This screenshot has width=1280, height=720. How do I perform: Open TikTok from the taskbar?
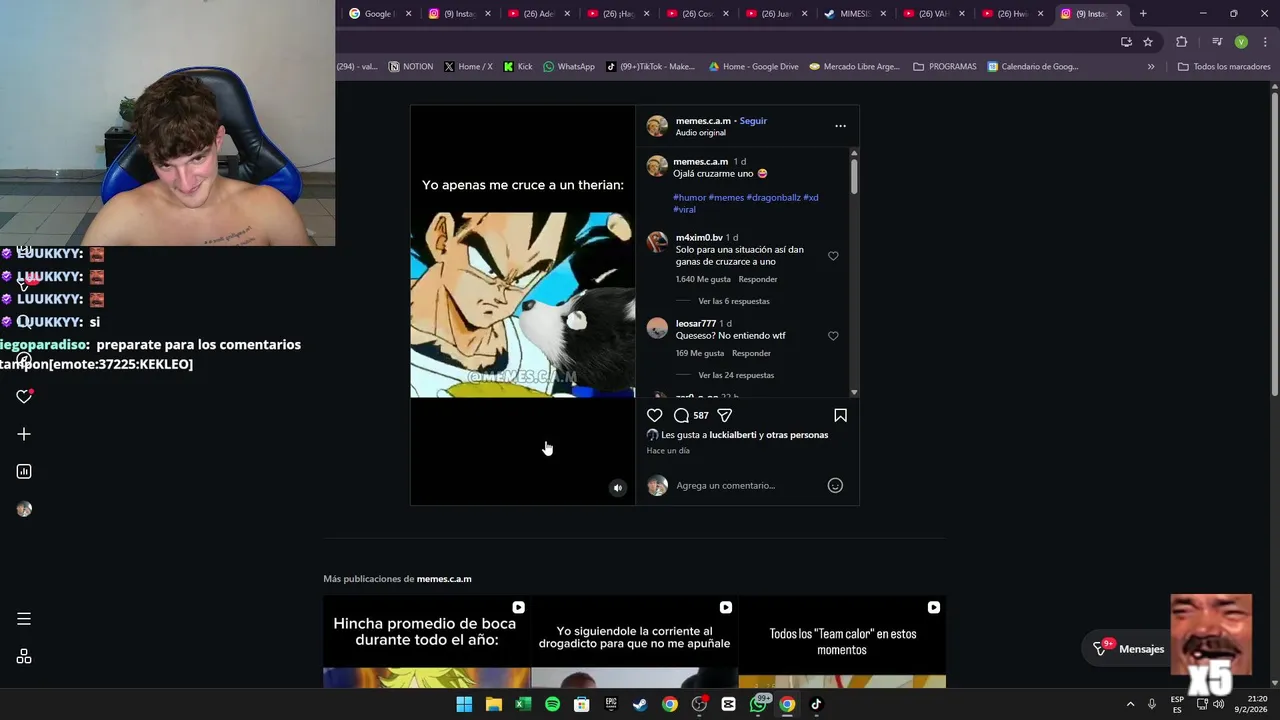[816, 704]
